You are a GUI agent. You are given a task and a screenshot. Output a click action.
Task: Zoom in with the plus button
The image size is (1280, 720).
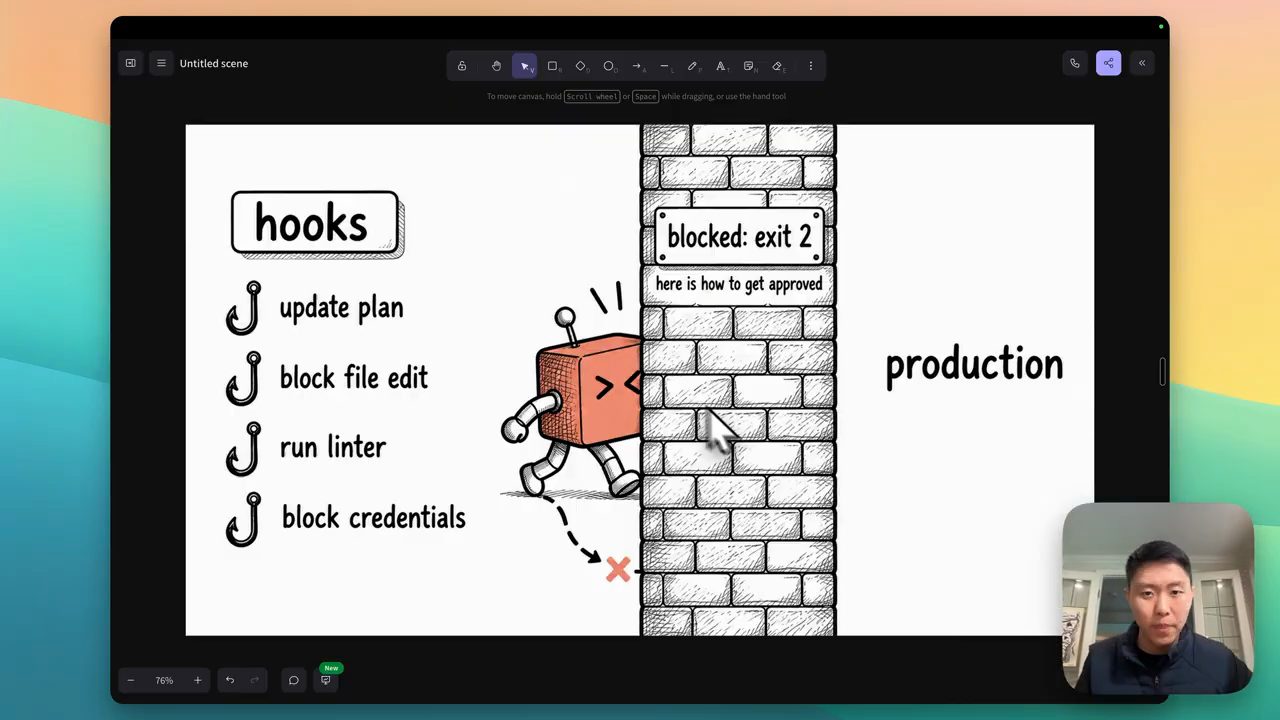(x=197, y=680)
